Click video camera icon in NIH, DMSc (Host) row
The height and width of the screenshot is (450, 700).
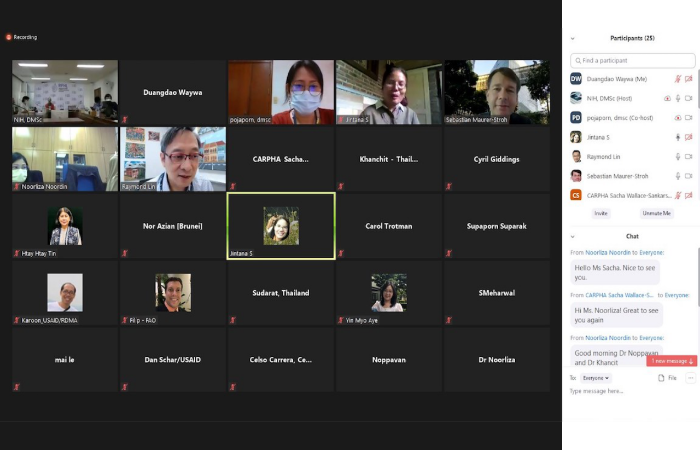pos(689,98)
